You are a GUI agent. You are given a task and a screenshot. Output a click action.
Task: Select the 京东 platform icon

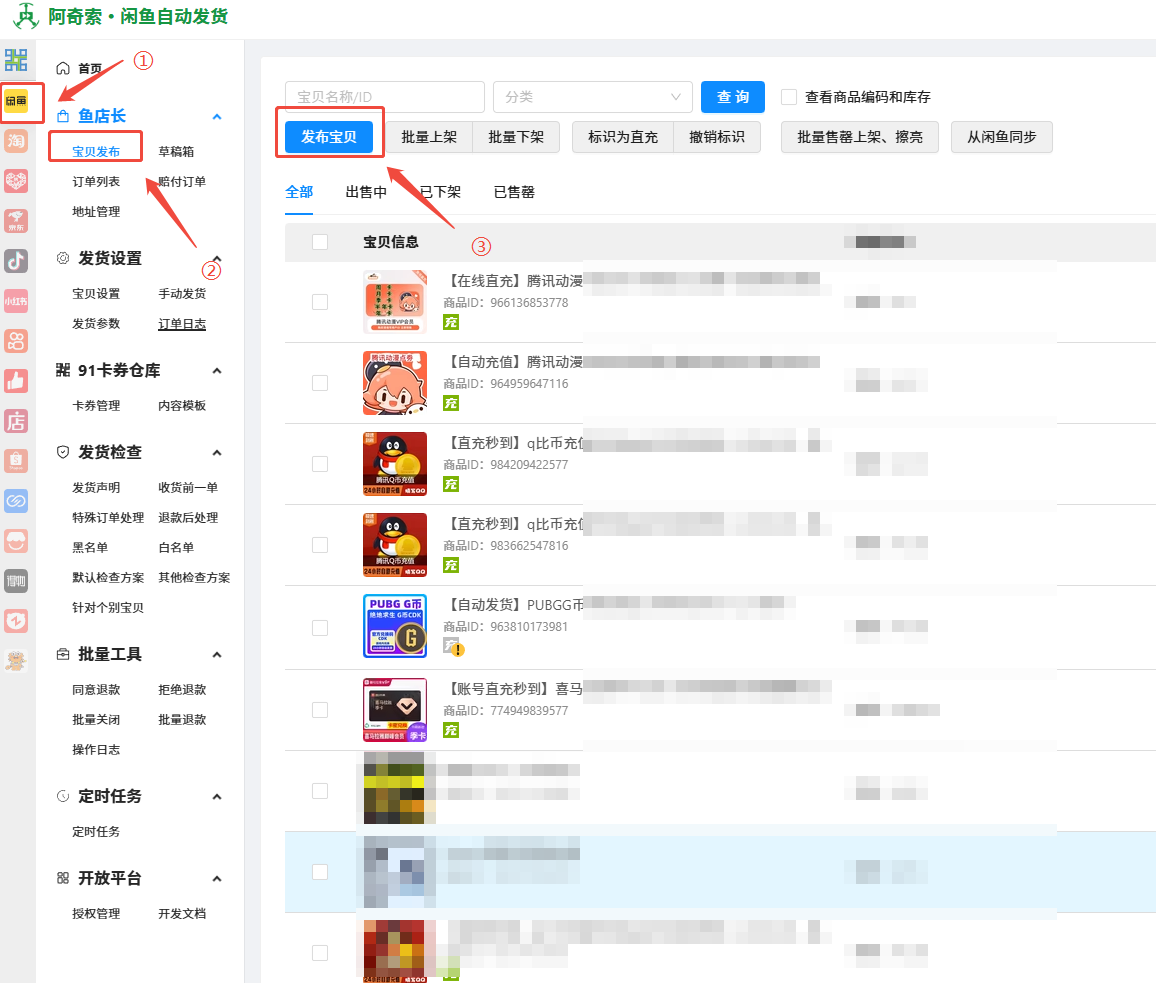coord(16,220)
